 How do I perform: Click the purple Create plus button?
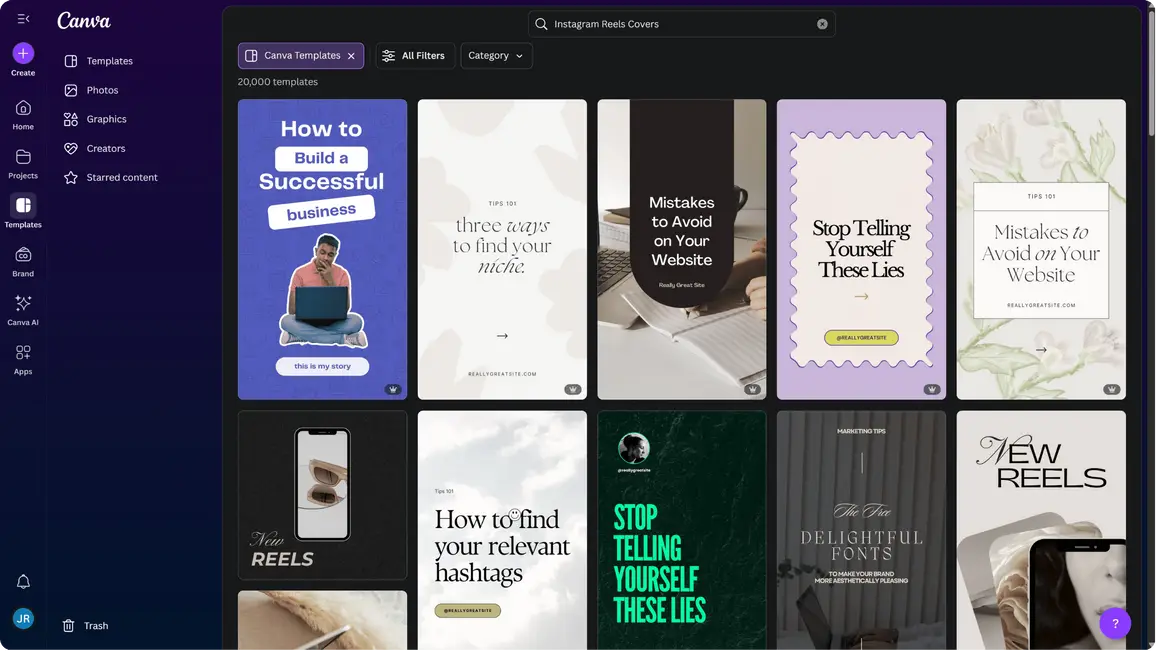[23, 53]
